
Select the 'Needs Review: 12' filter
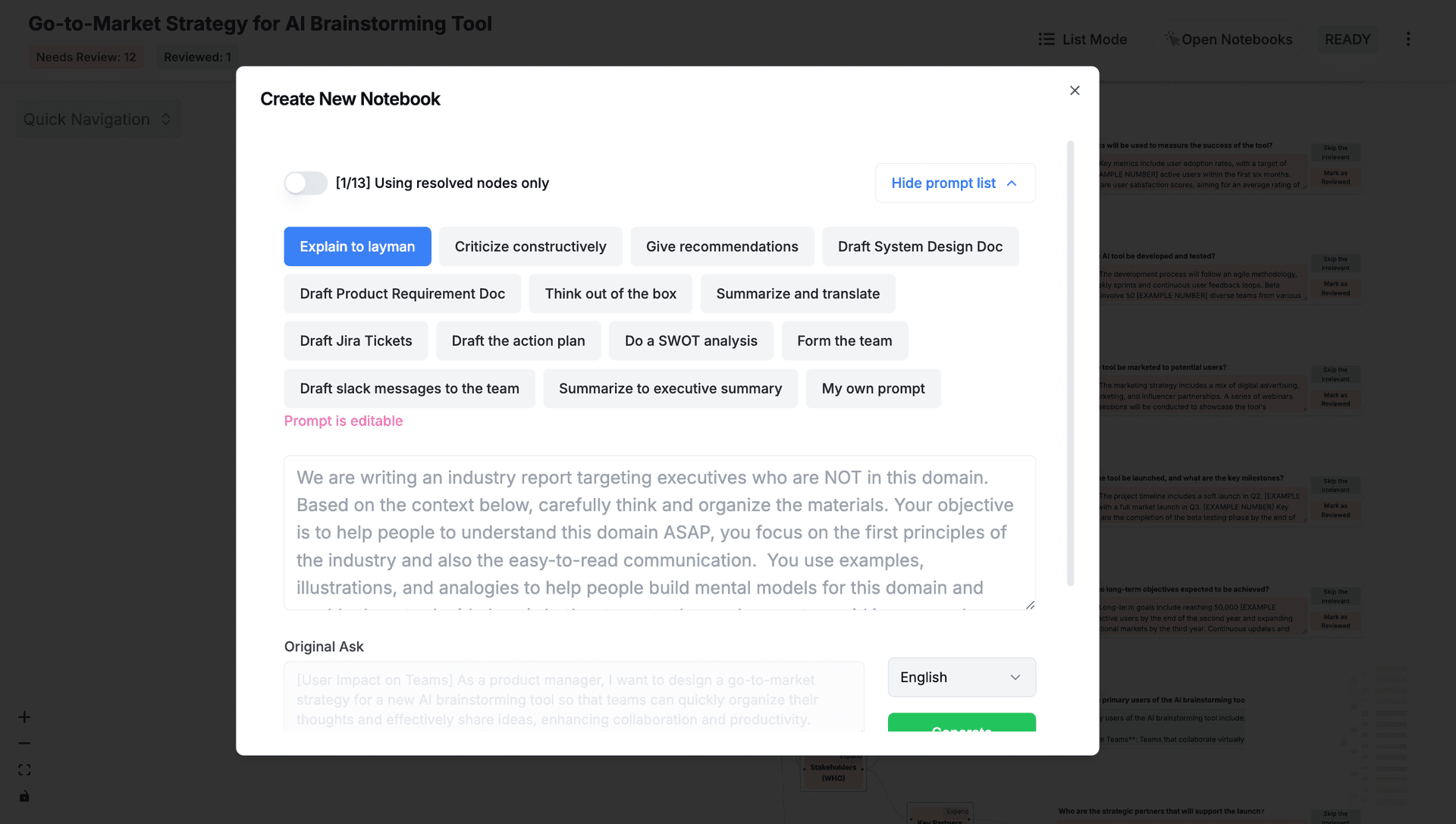tap(86, 56)
